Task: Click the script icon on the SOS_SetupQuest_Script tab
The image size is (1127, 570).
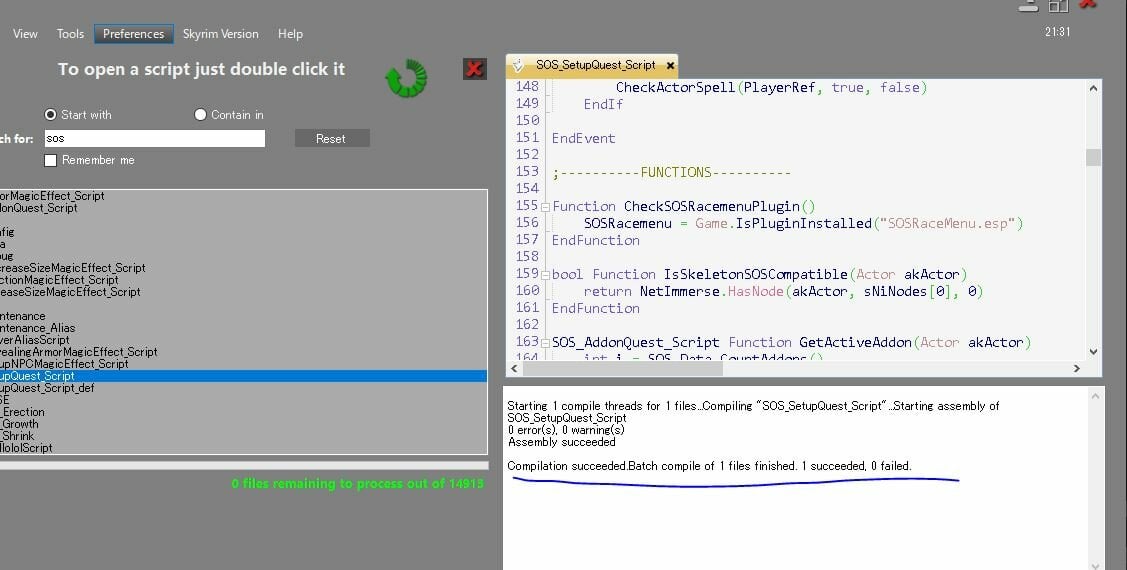Action: 518,65
